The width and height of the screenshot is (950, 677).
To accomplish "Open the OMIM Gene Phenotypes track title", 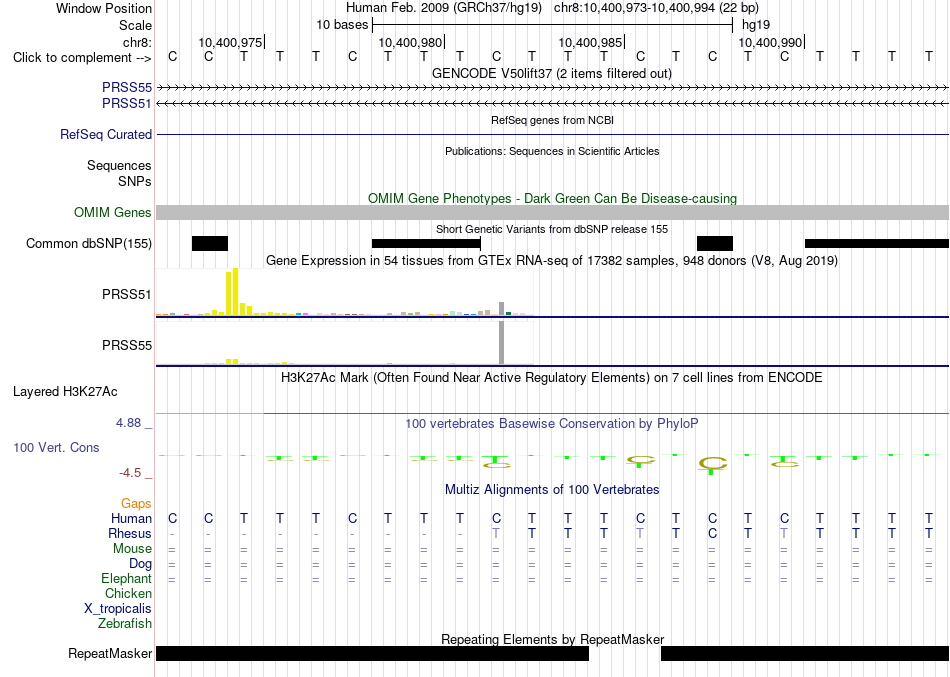I will point(553,198).
